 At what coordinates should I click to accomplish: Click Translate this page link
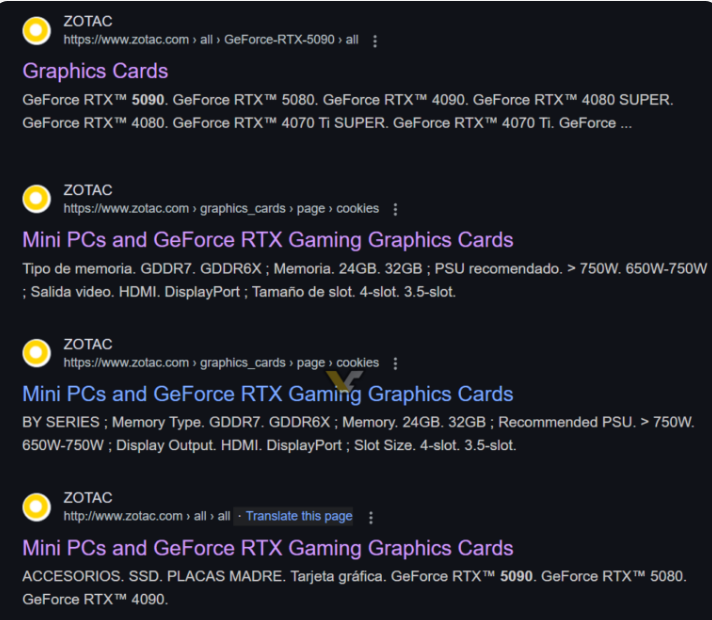click(299, 516)
